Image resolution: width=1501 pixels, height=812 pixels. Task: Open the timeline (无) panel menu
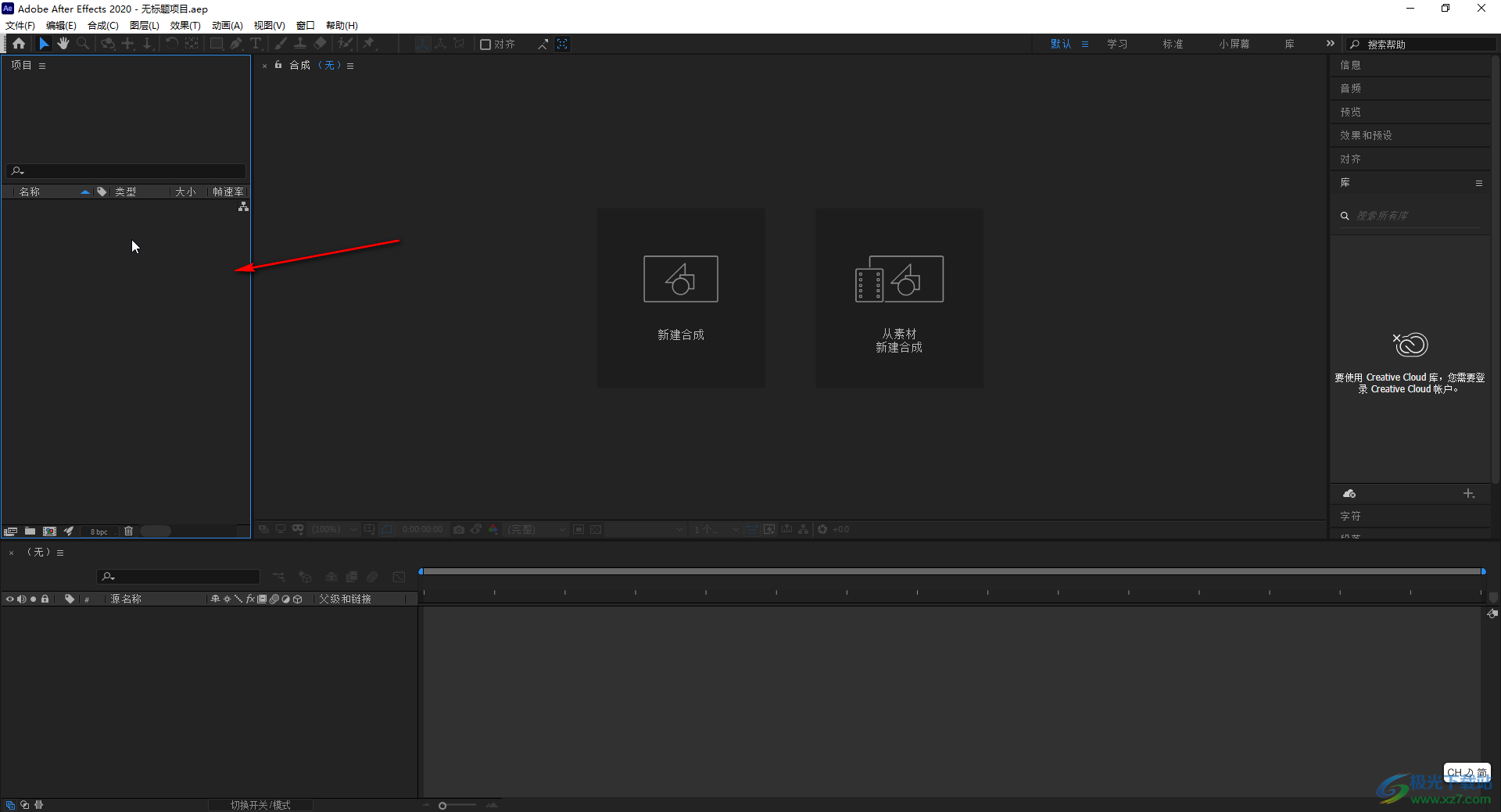coord(60,553)
